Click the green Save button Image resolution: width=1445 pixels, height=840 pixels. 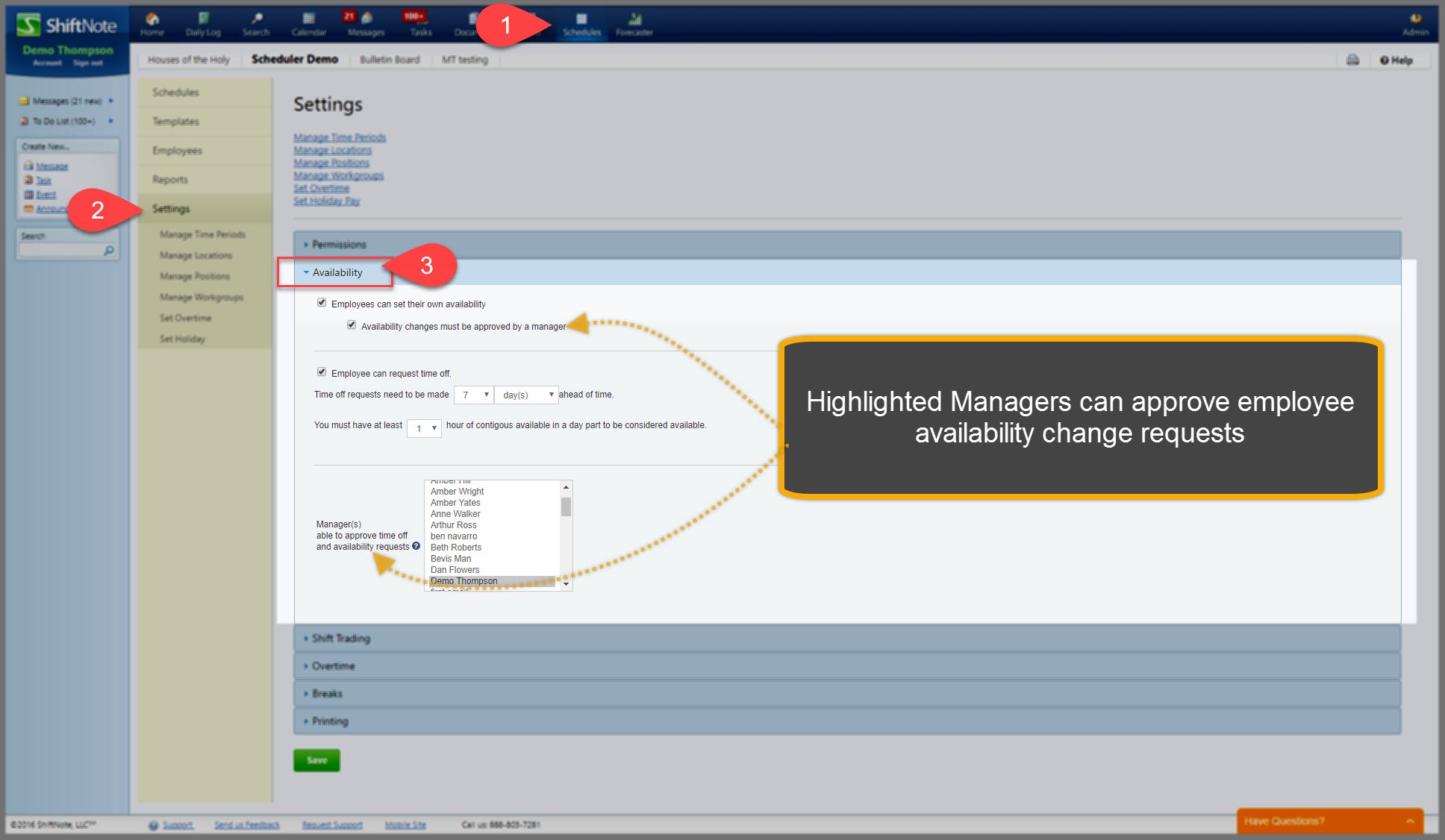[316, 760]
